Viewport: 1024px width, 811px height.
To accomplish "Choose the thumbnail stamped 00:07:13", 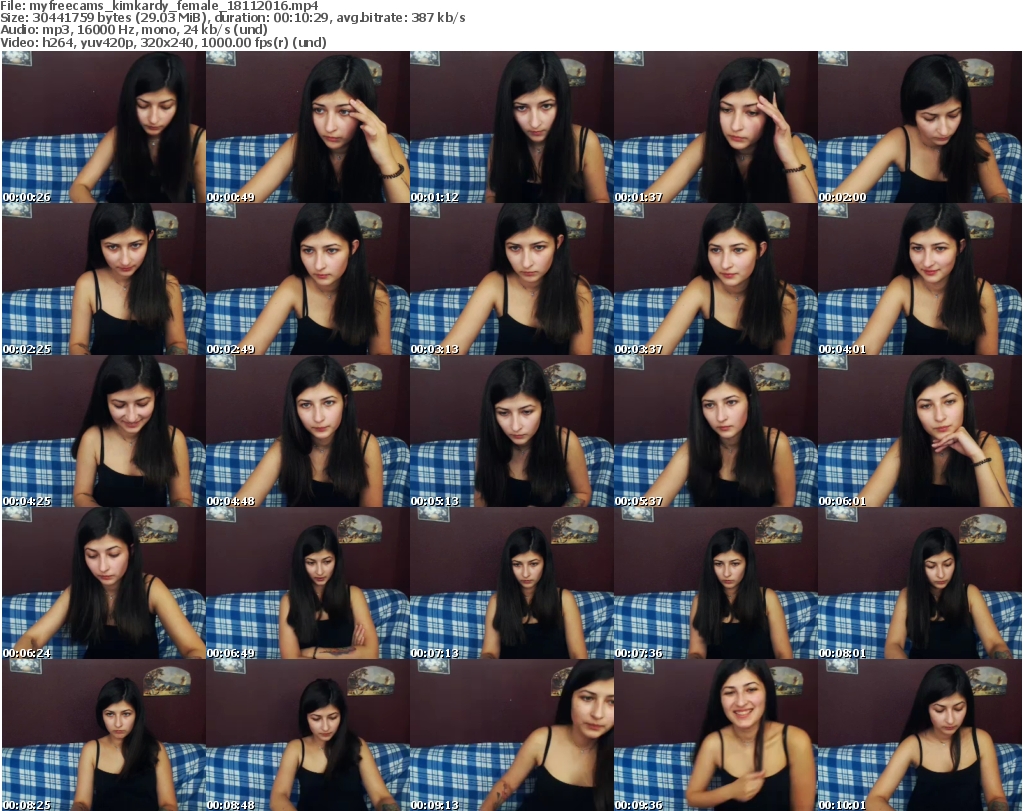I will coord(512,583).
